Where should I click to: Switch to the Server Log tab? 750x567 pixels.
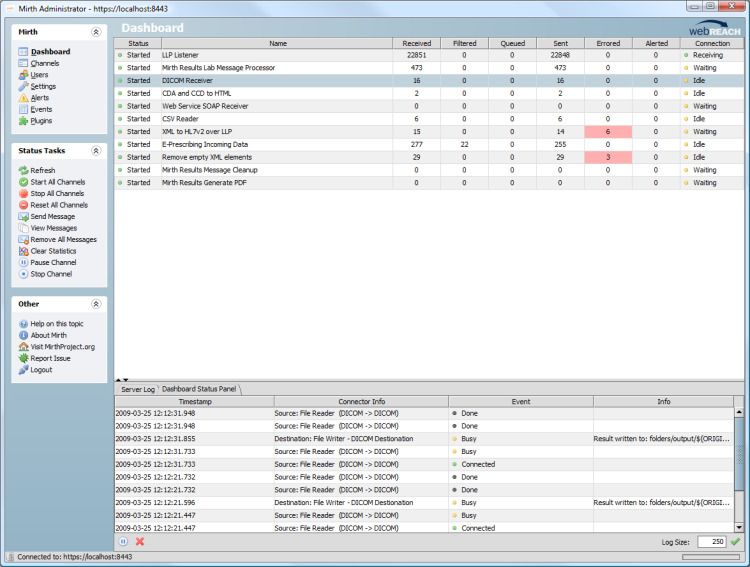pos(138,388)
